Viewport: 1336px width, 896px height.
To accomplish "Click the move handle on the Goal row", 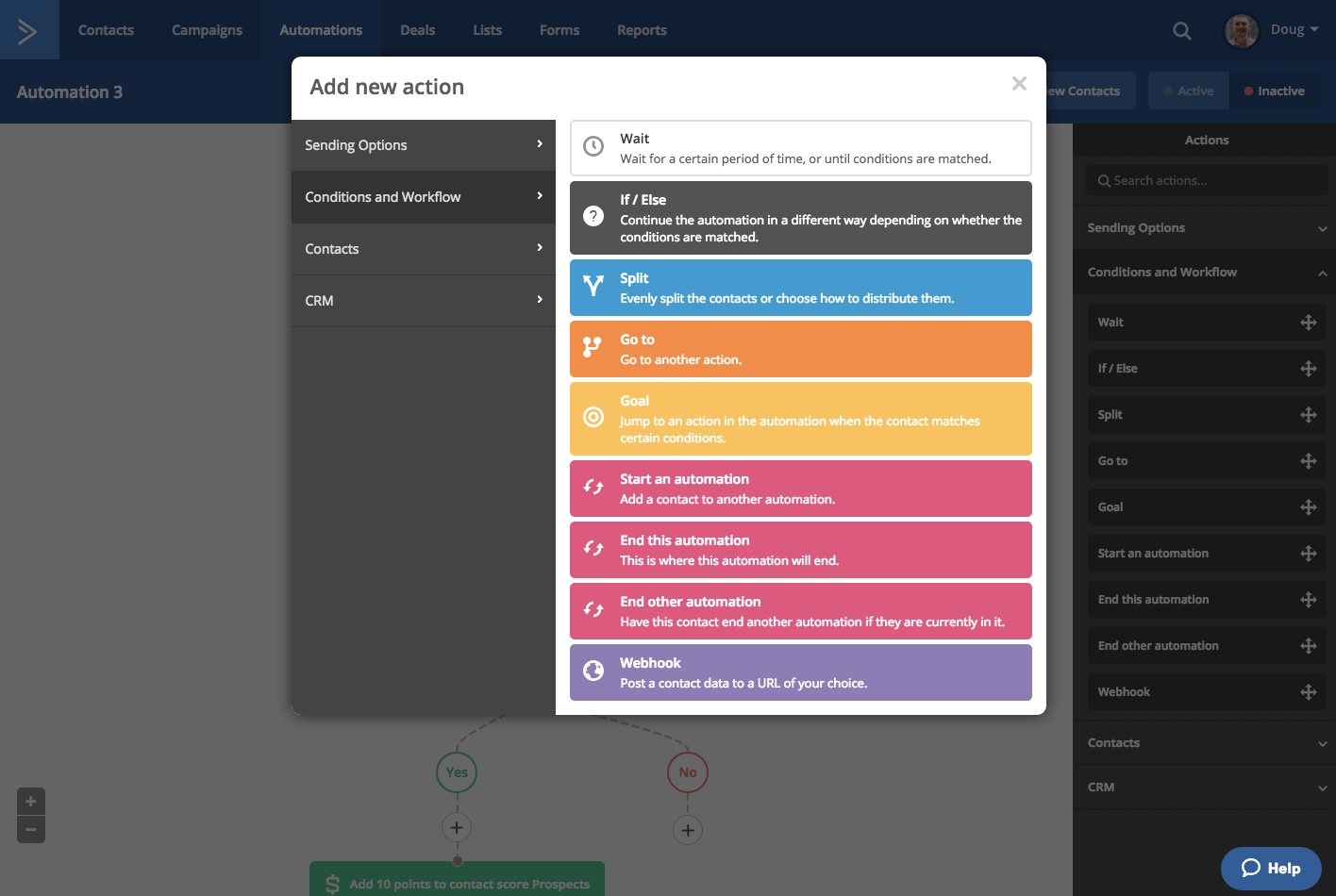I will pyautogui.click(x=1308, y=507).
